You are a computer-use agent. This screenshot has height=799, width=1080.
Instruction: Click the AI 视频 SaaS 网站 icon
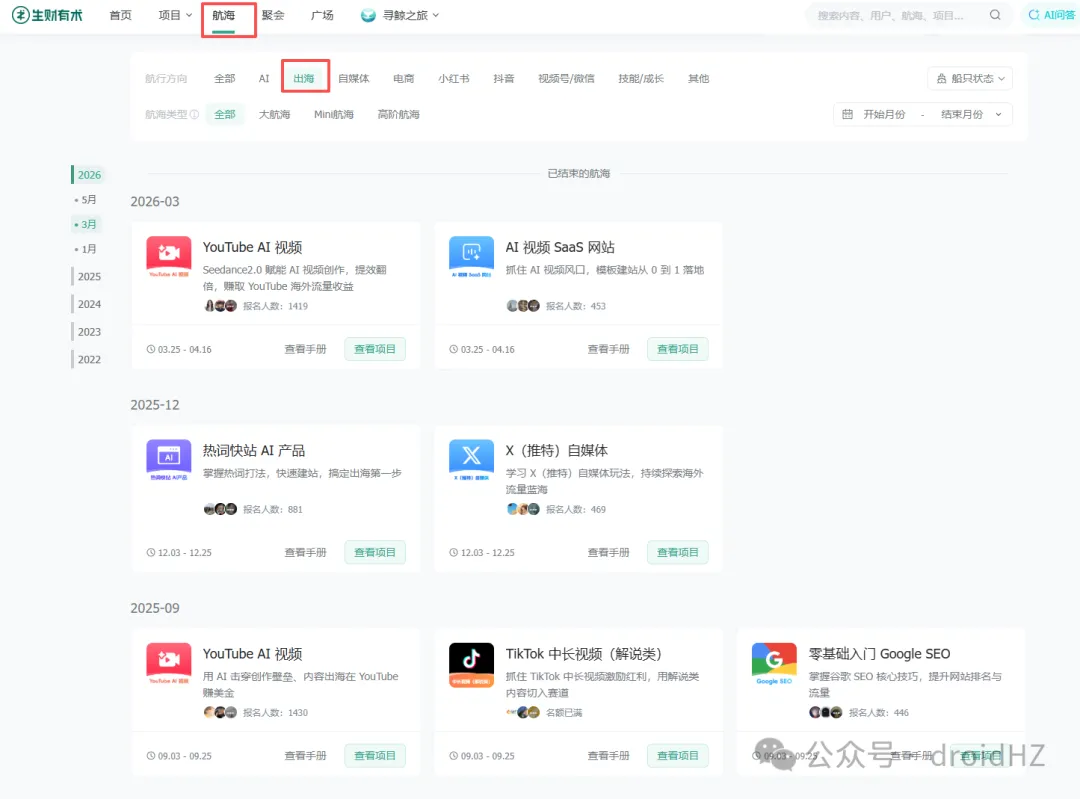click(471, 258)
